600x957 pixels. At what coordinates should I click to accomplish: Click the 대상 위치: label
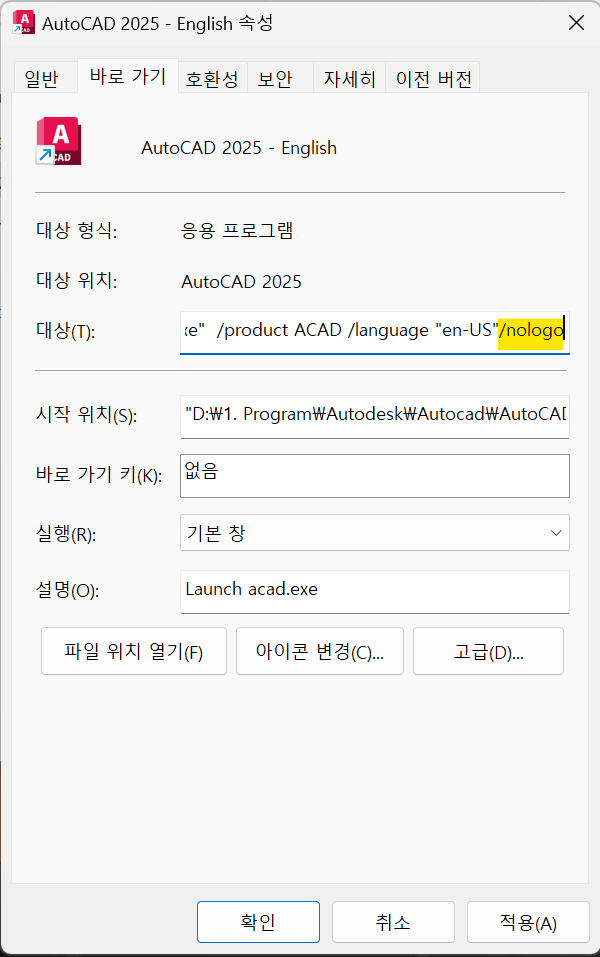coord(76,281)
